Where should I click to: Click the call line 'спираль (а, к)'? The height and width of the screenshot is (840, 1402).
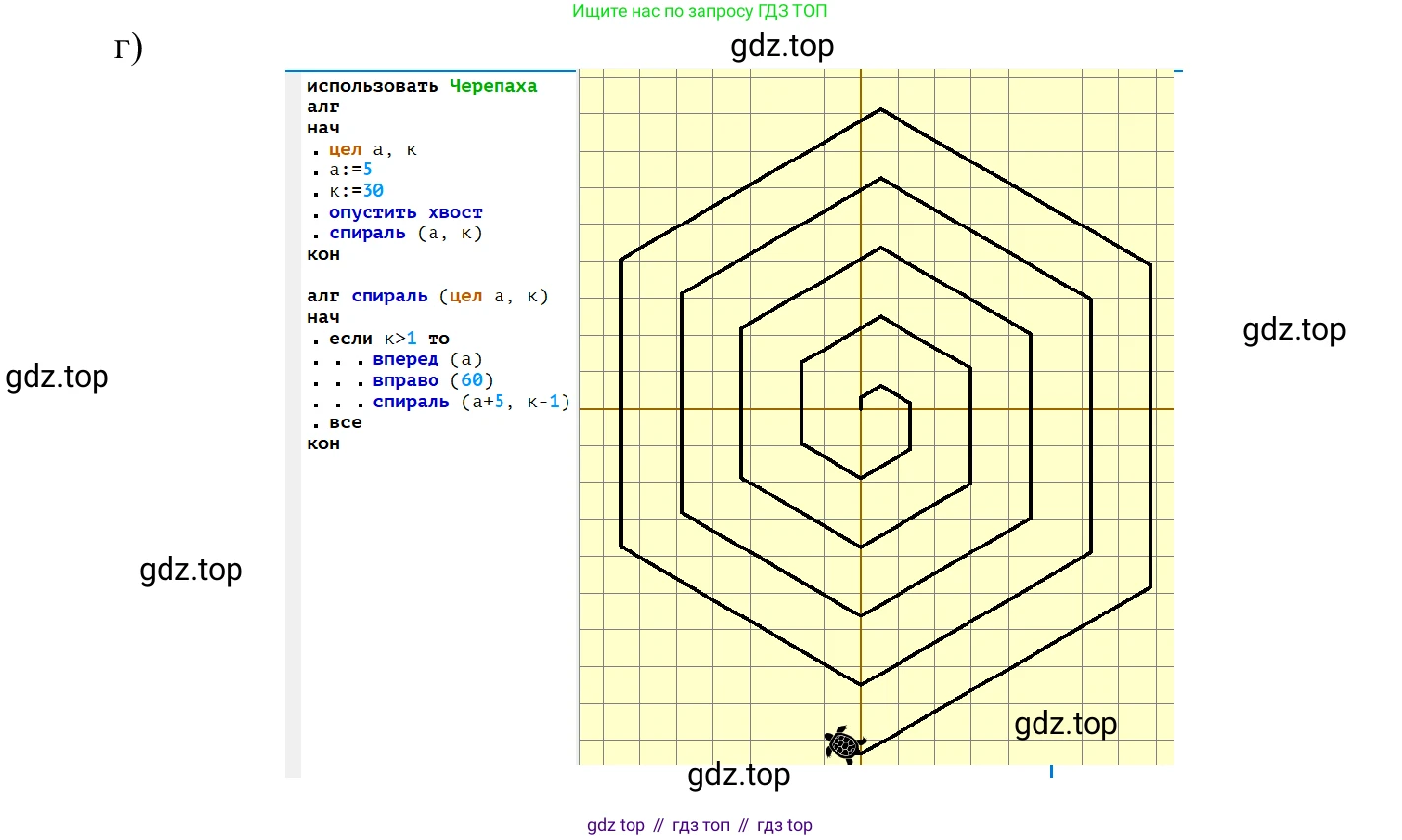tap(406, 233)
